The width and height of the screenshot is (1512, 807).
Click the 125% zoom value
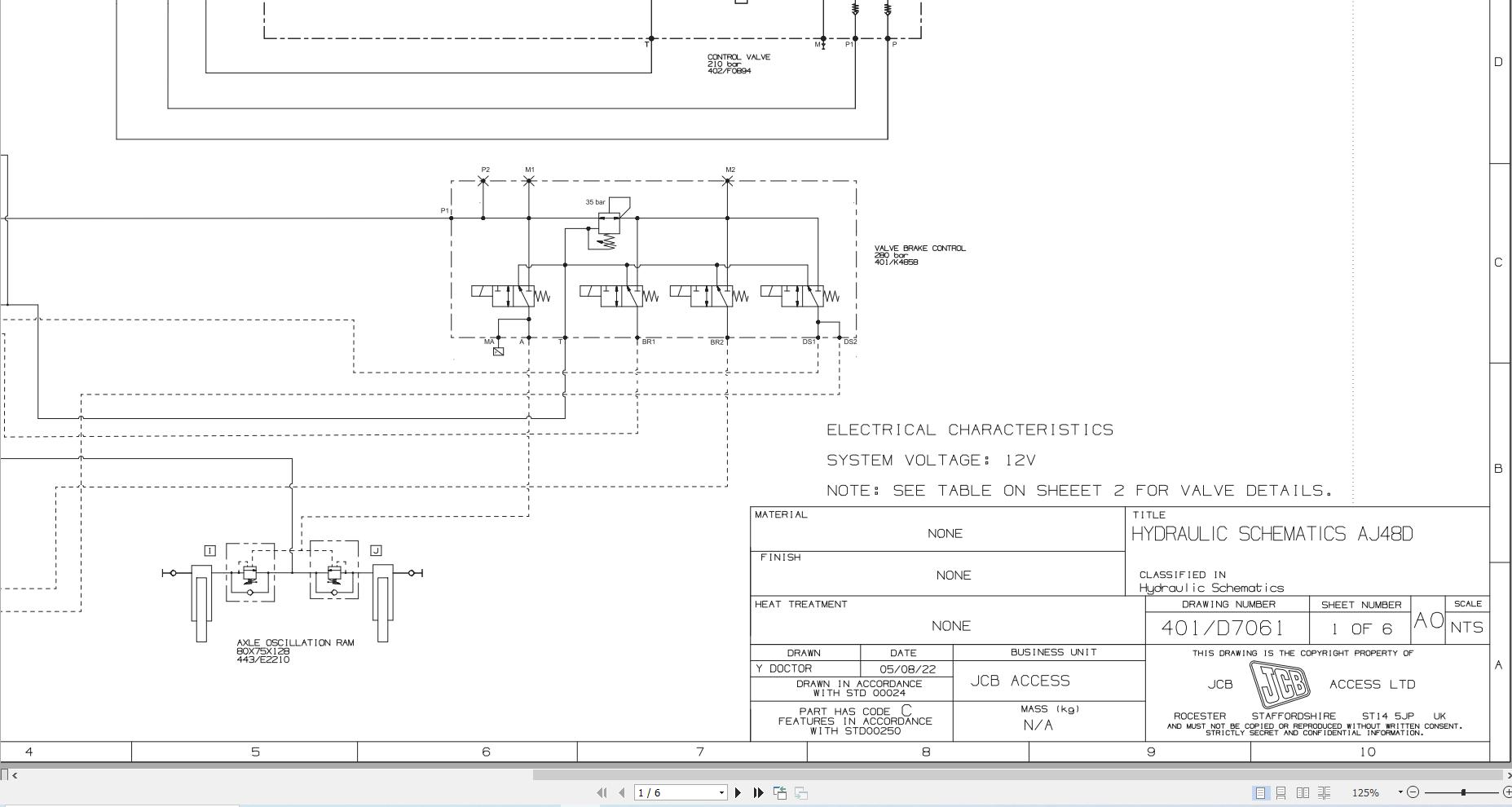click(1365, 792)
